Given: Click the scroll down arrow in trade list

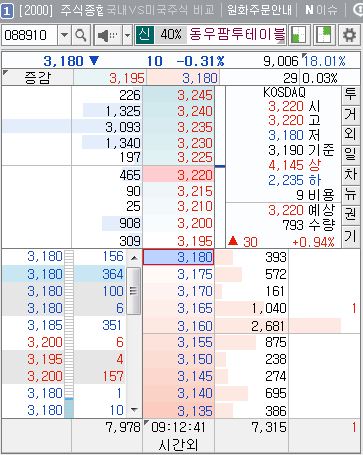Looking at the screenshot, I should point(134,409).
